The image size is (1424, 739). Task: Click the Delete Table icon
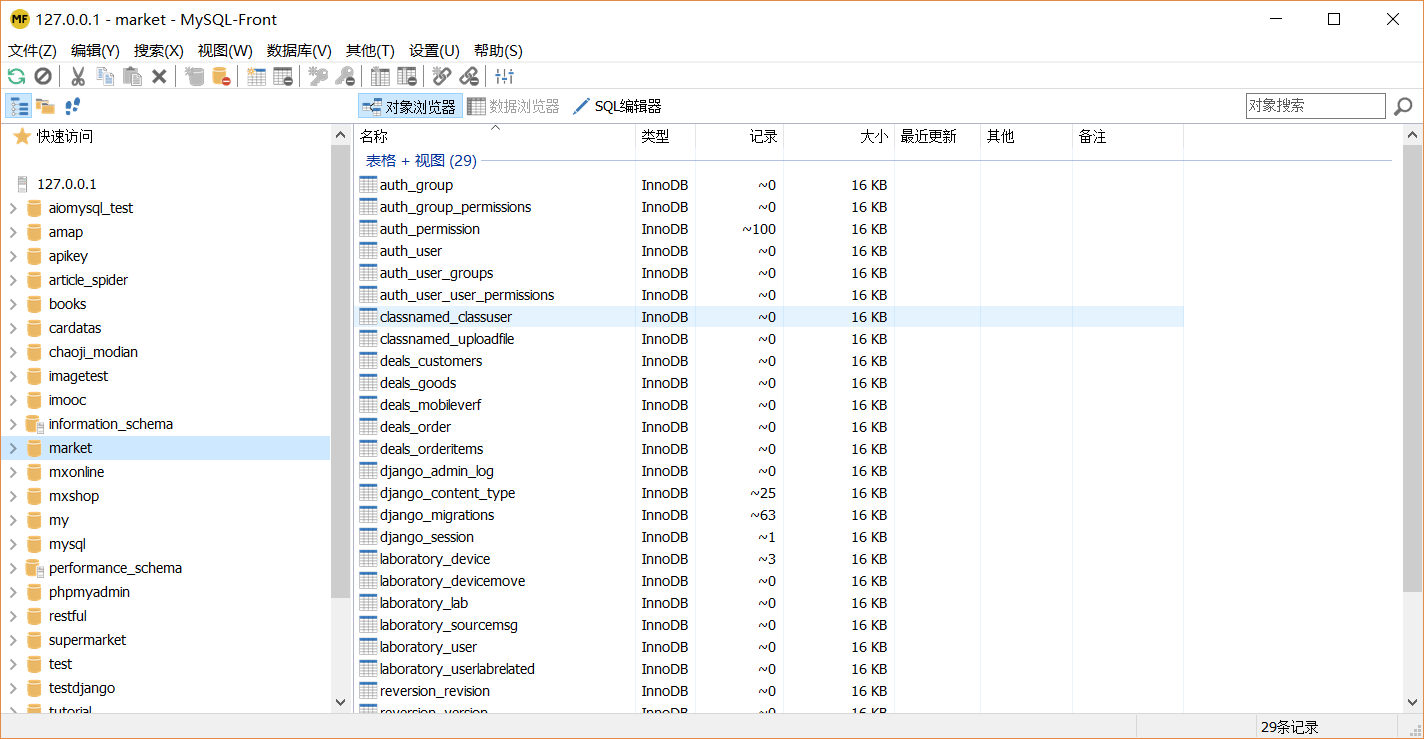[283, 76]
